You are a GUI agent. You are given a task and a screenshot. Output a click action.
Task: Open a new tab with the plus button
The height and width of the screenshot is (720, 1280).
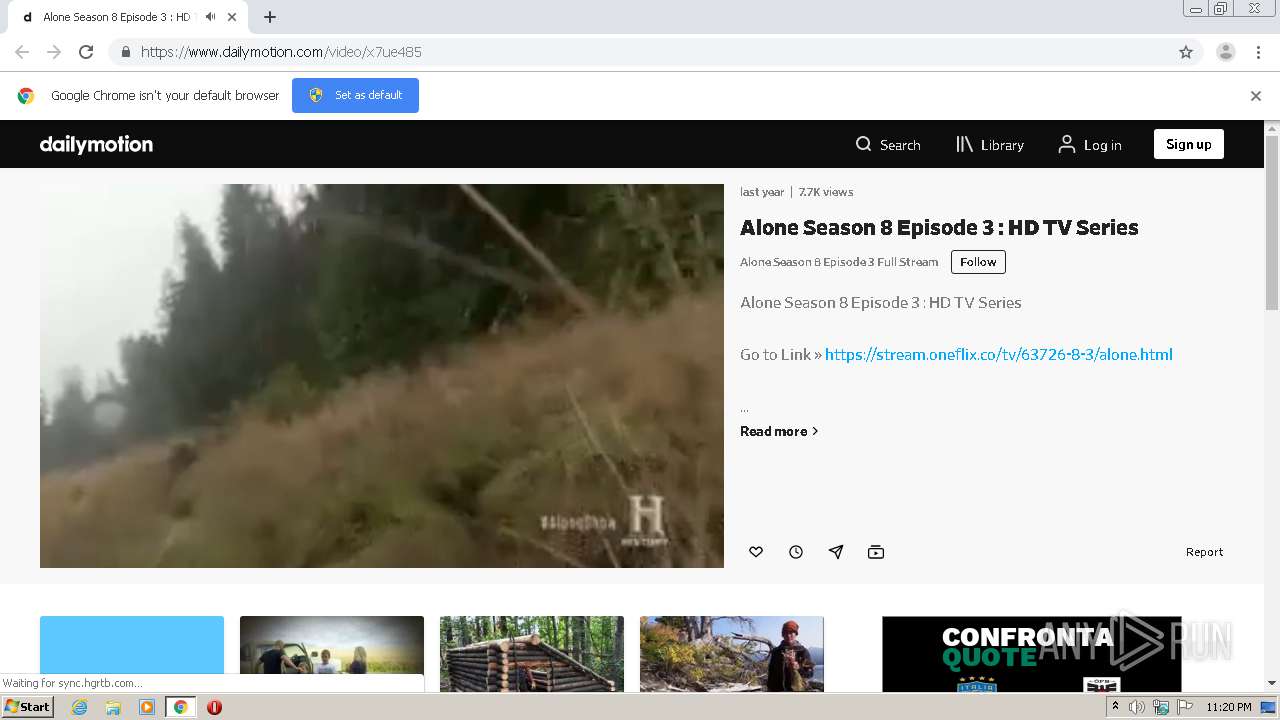270,17
